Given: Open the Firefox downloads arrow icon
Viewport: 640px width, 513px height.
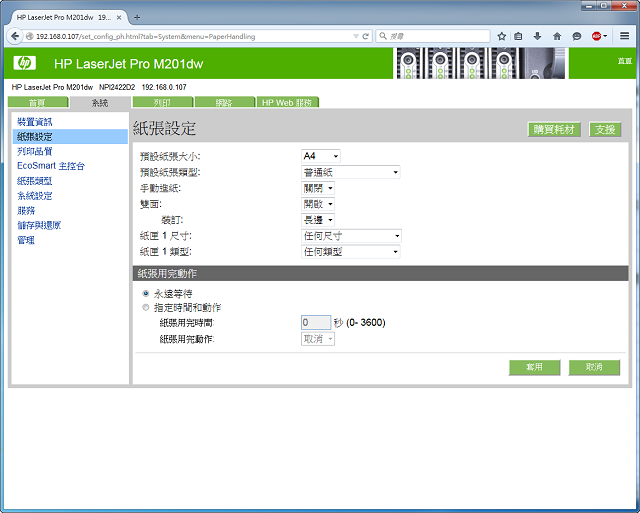Looking at the screenshot, I should (x=538, y=36).
